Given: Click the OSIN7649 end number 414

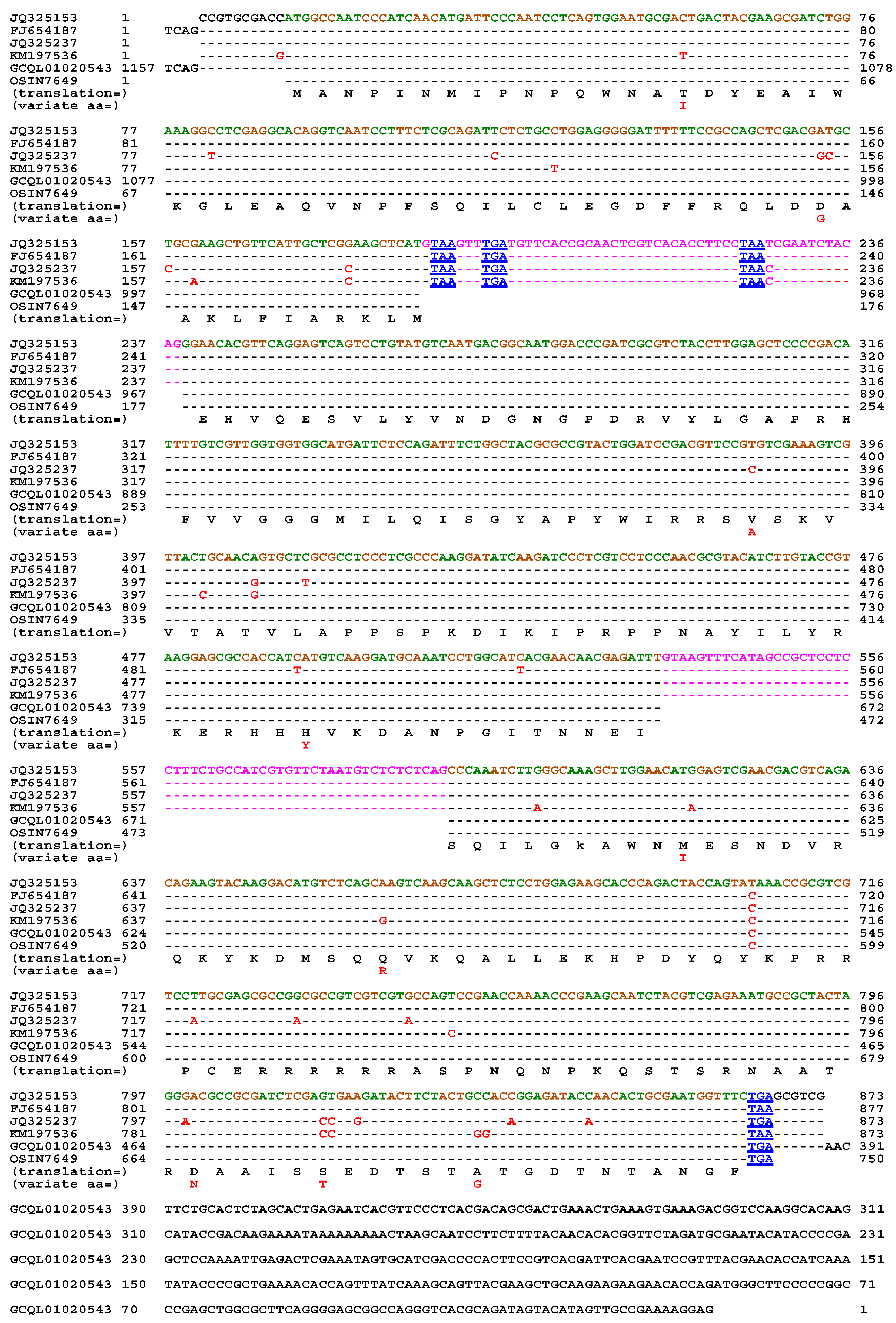Looking at the screenshot, I should click(872, 620).
